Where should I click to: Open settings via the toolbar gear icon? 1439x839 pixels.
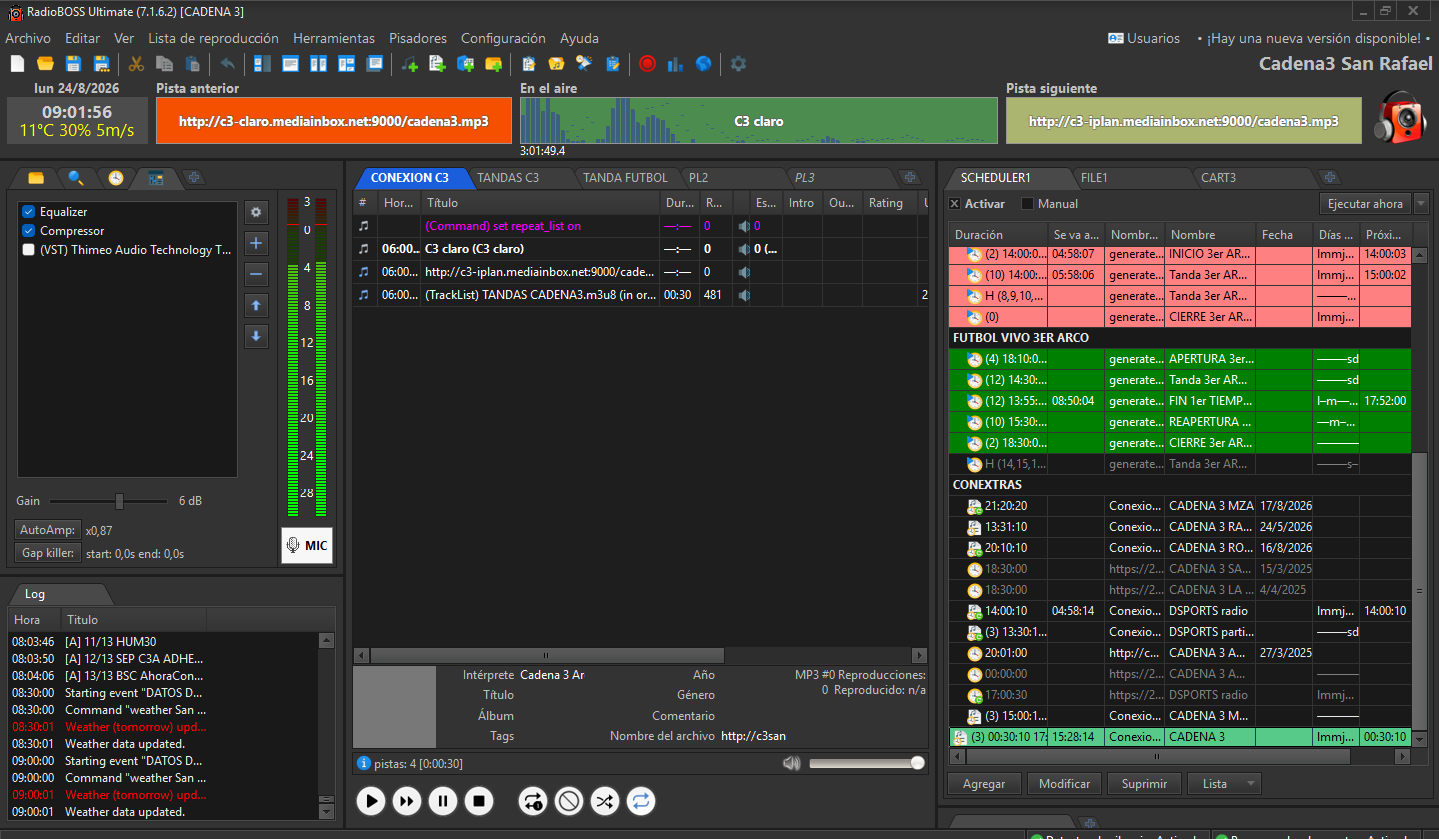738,64
